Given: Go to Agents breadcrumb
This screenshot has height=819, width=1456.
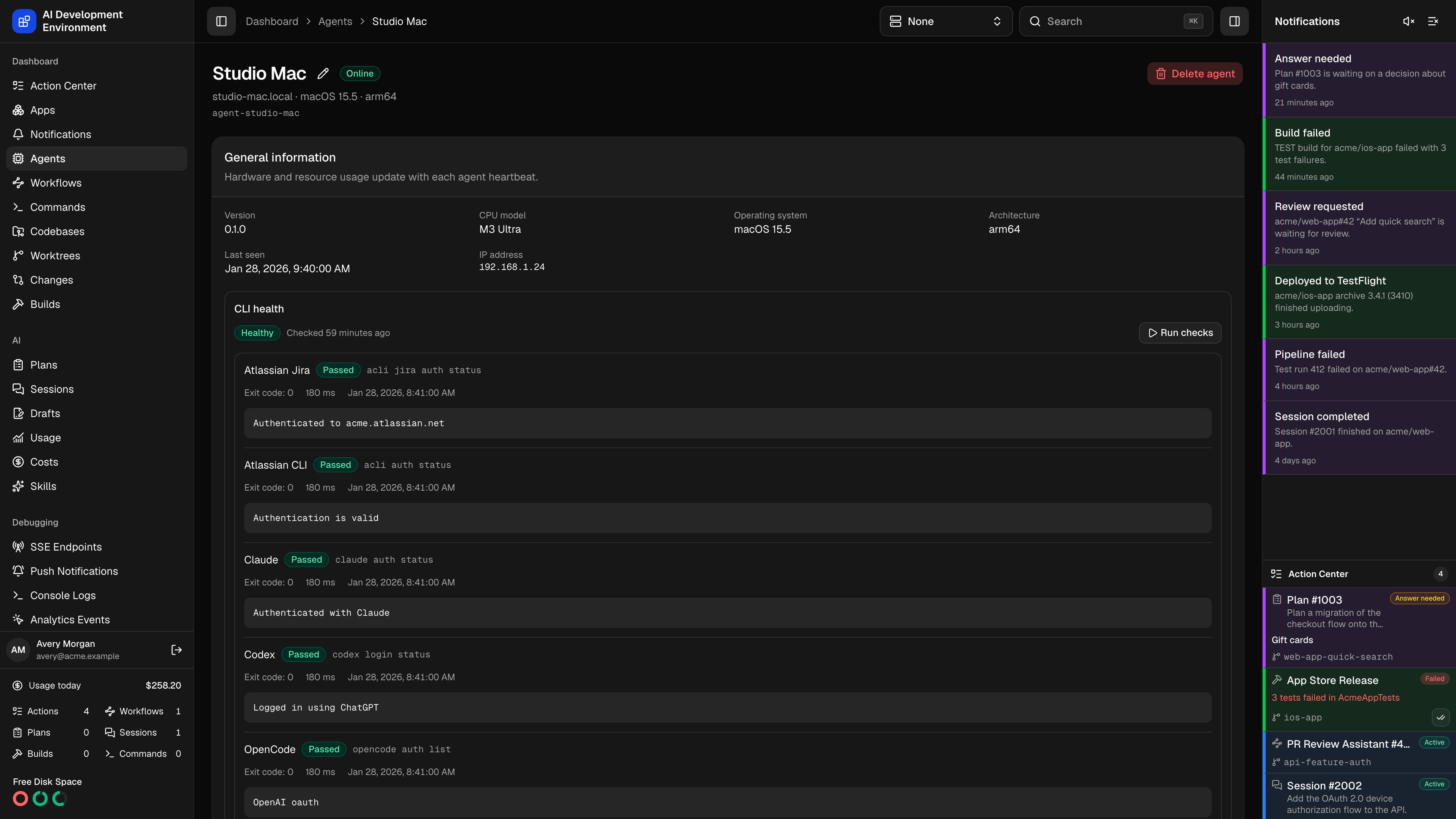Looking at the screenshot, I should point(335,22).
